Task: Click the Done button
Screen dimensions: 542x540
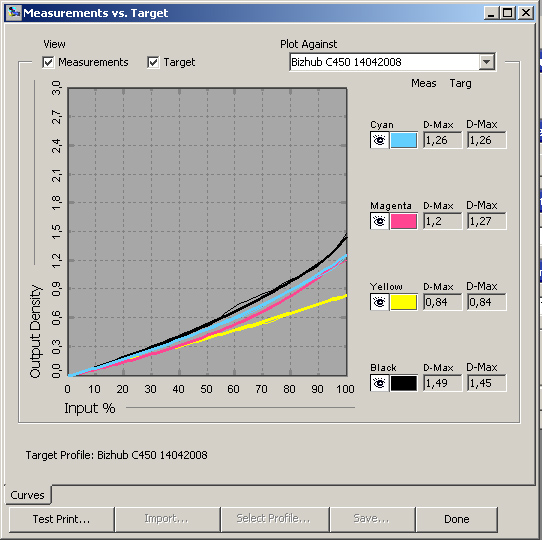Action: [x=457, y=519]
